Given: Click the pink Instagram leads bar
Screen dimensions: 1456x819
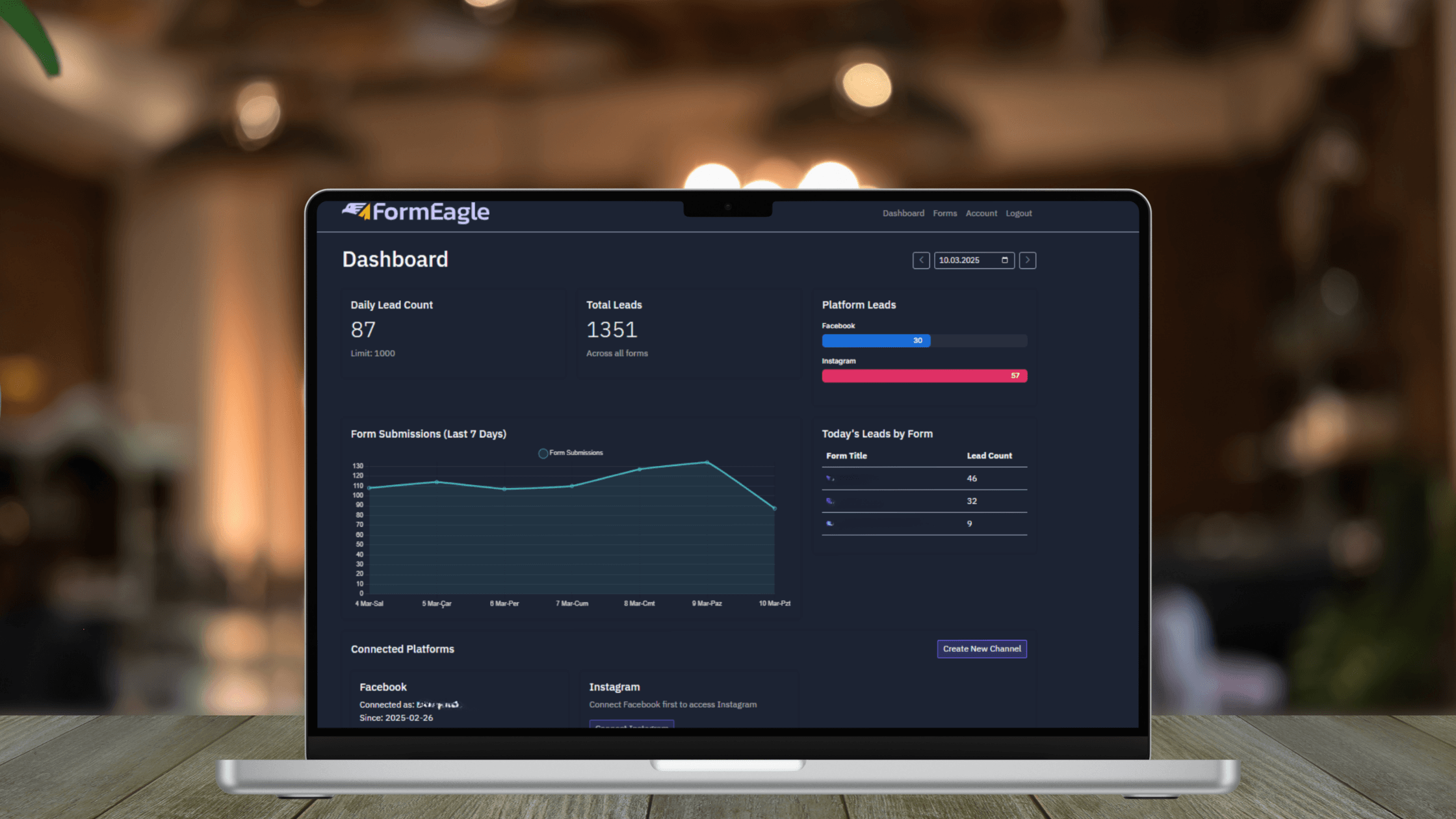Looking at the screenshot, I should click(924, 376).
